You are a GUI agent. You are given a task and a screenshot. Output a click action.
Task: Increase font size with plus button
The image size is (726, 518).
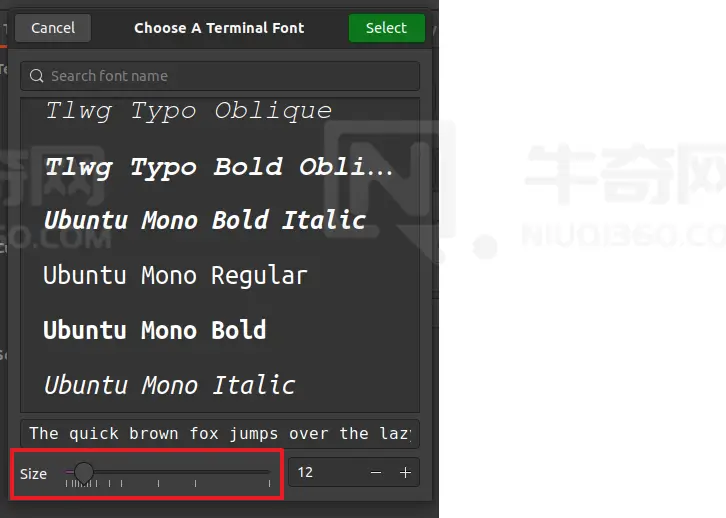point(405,472)
